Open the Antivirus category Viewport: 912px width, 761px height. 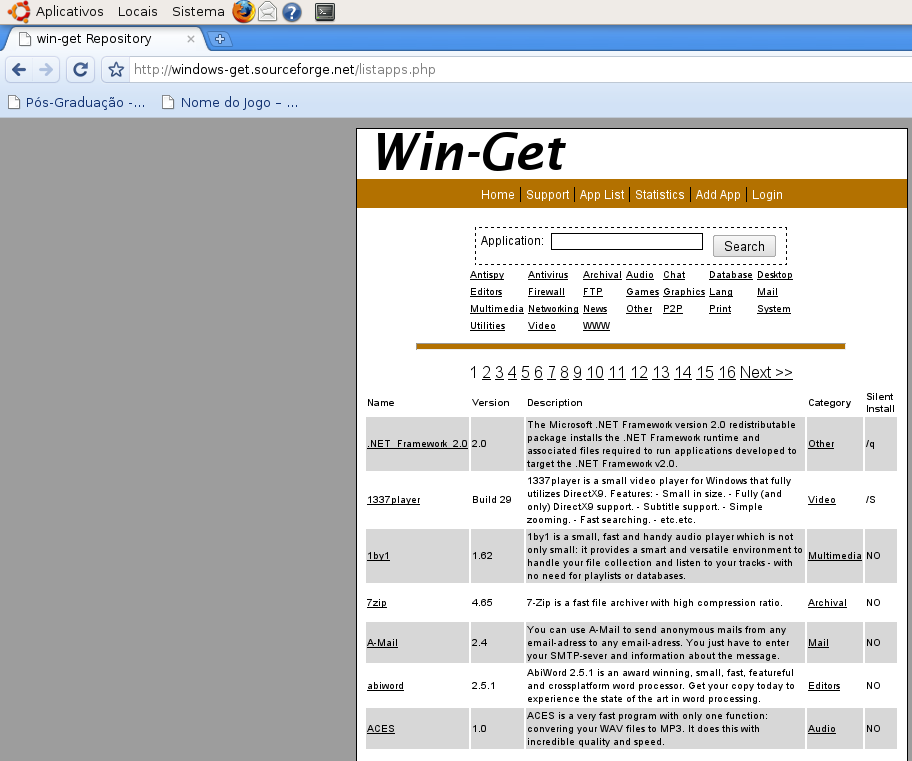click(548, 275)
